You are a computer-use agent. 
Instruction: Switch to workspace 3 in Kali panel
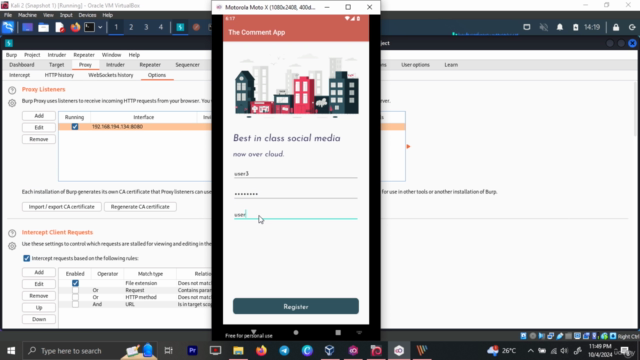click(146, 27)
